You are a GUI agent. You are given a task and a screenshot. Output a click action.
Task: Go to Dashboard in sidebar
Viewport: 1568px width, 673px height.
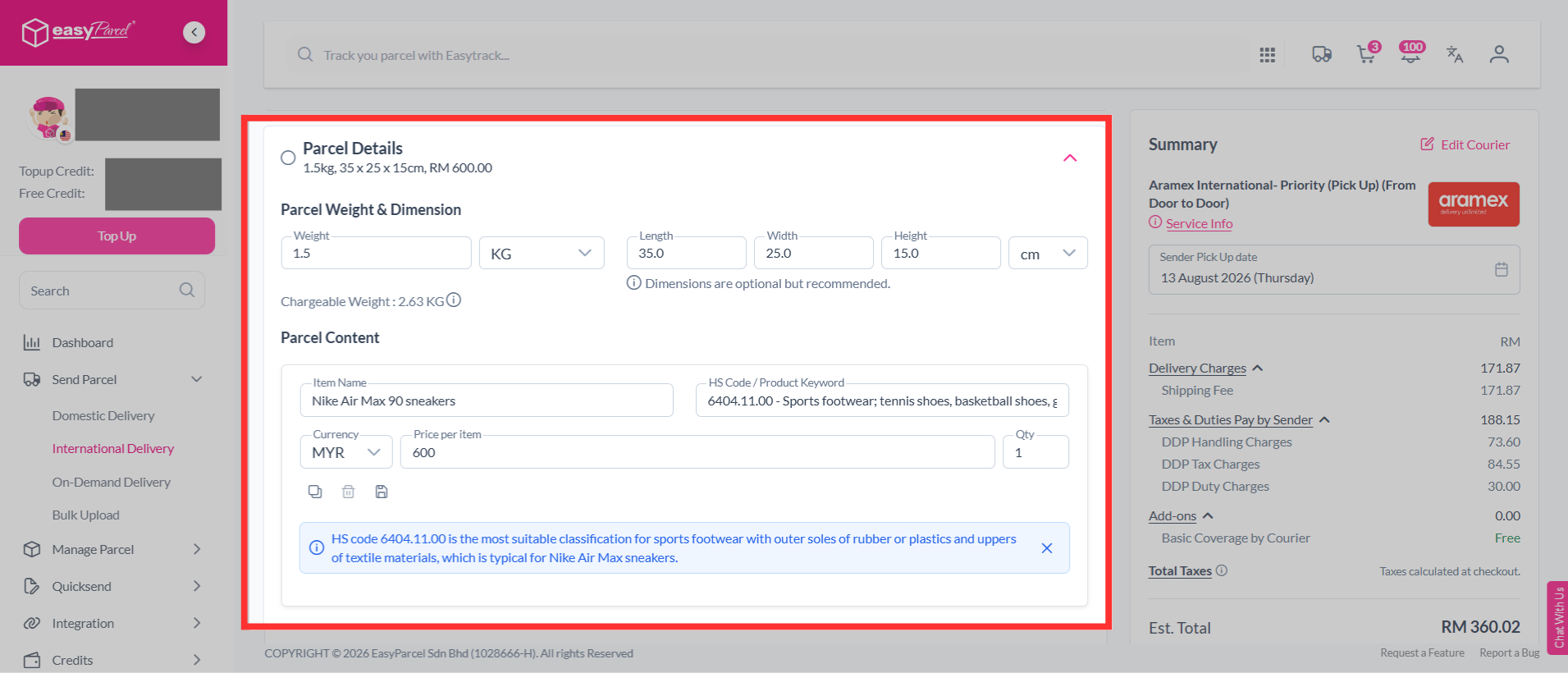(x=83, y=342)
